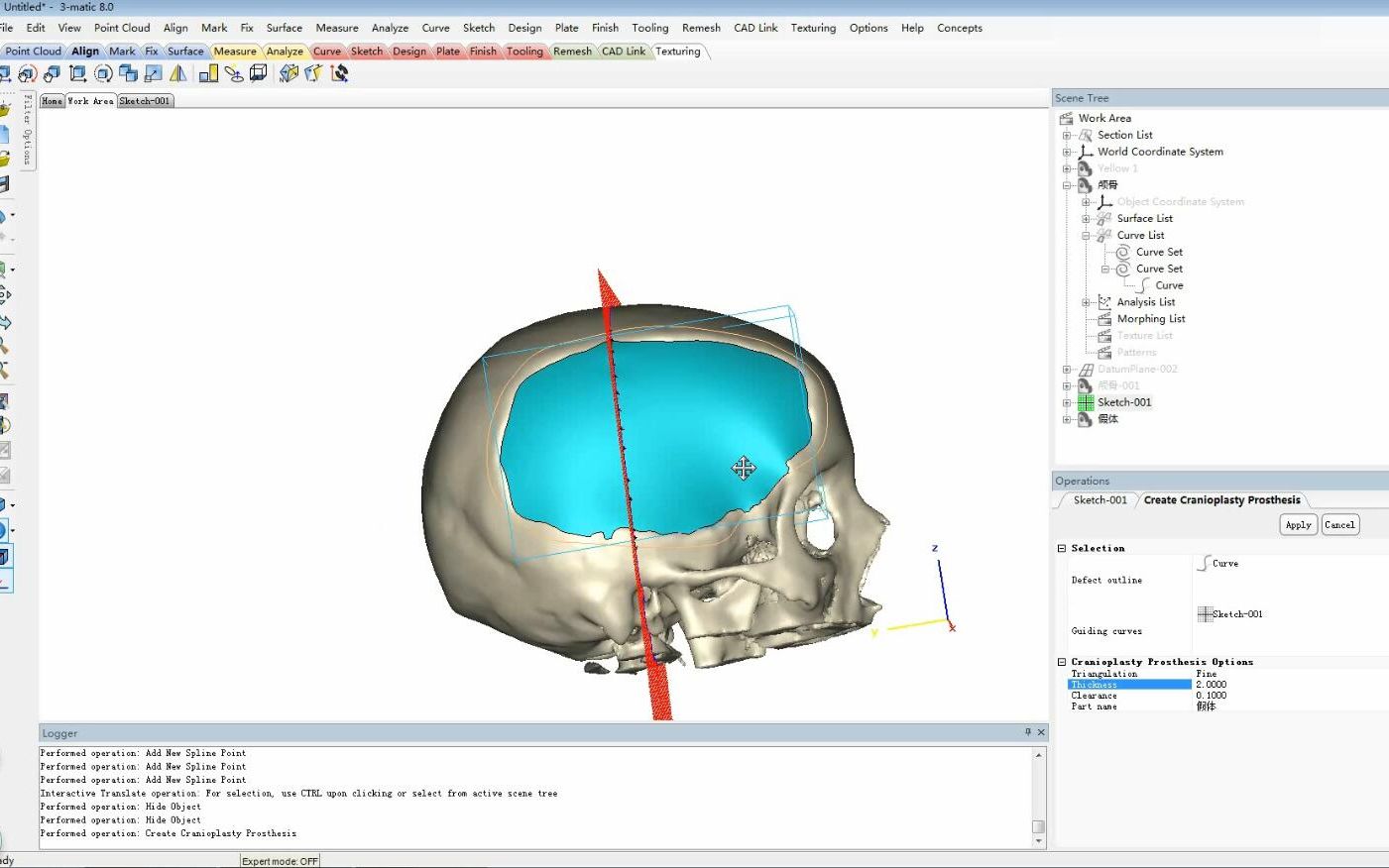Select the Morphing List tree item
Image resolution: width=1389 pixels, height=868 pixels.
(1151, 319)
